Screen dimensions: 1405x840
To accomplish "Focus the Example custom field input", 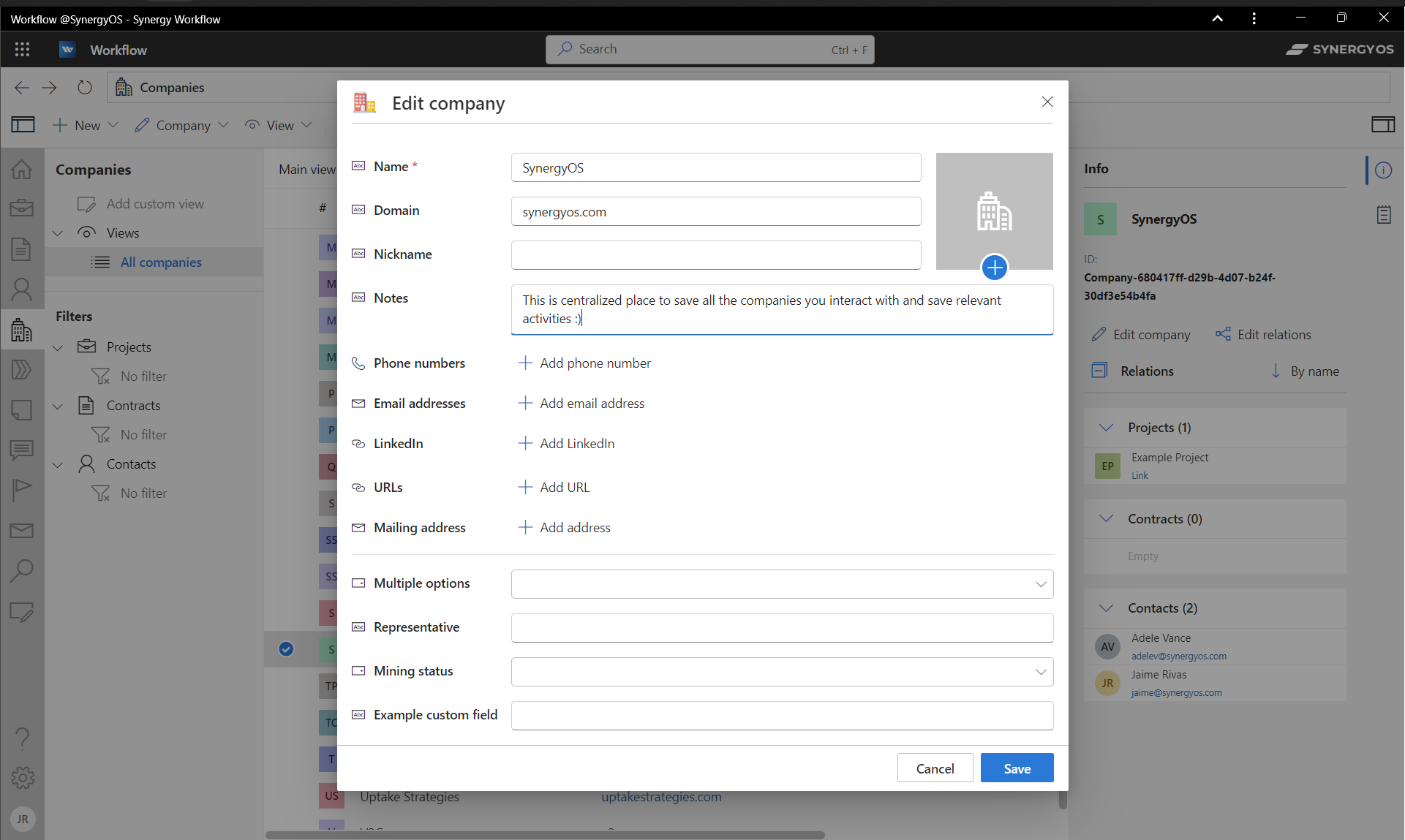I will click(782, 716).
